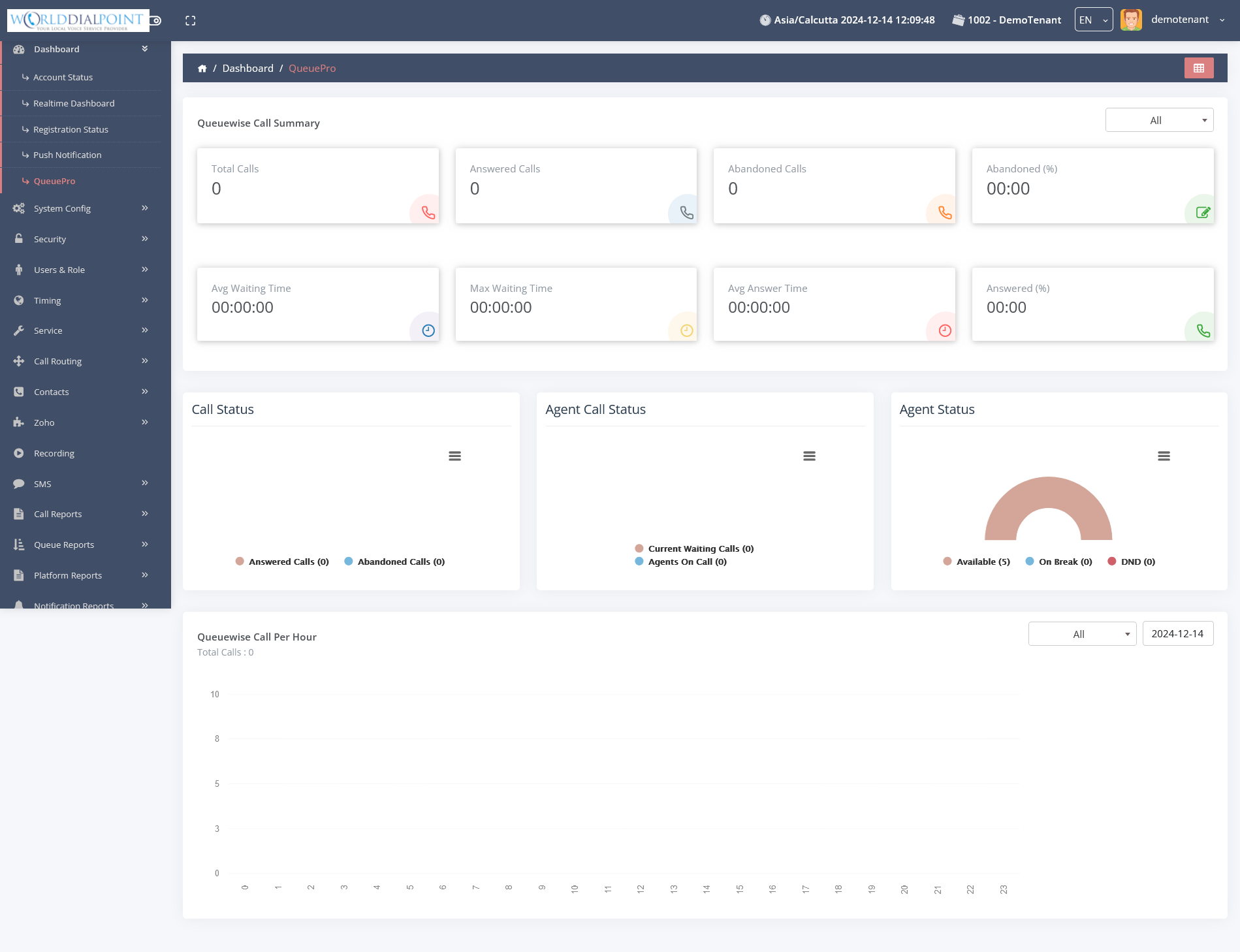Image resolution: width=1240 pixels, height=952 pixels.
Task: Toggle Answered Calls legend in Call Status
Action: point(282,562)
